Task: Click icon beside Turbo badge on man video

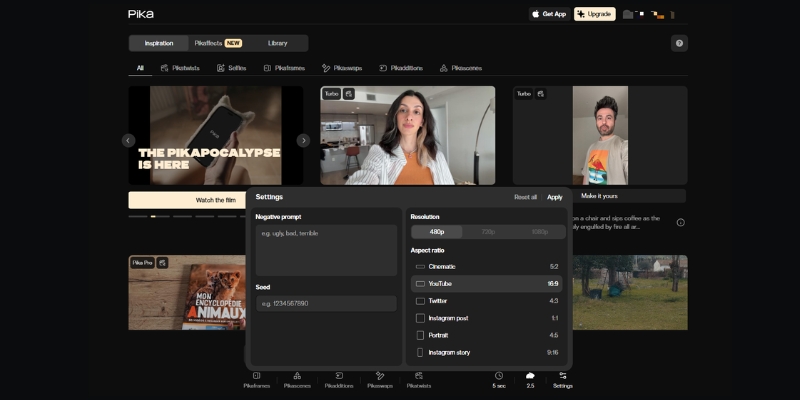Action: click(x=541, y=94)
